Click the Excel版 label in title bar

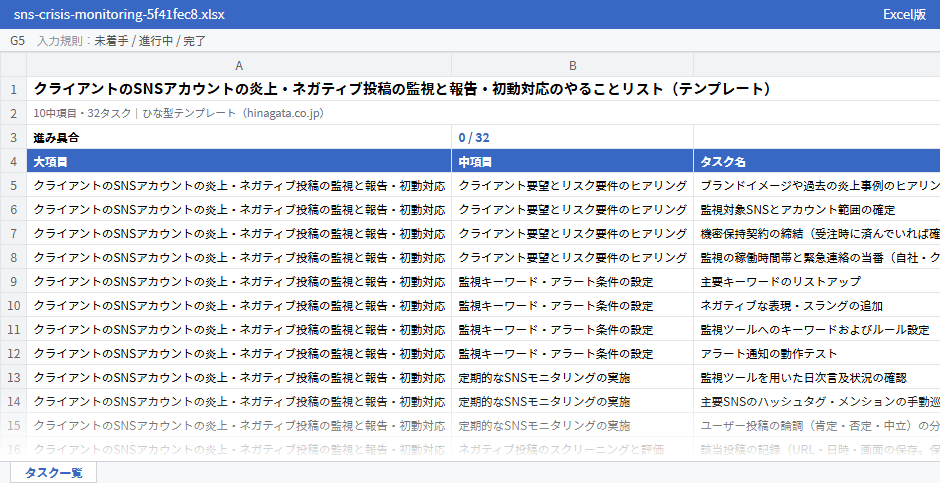pos(904,14)
